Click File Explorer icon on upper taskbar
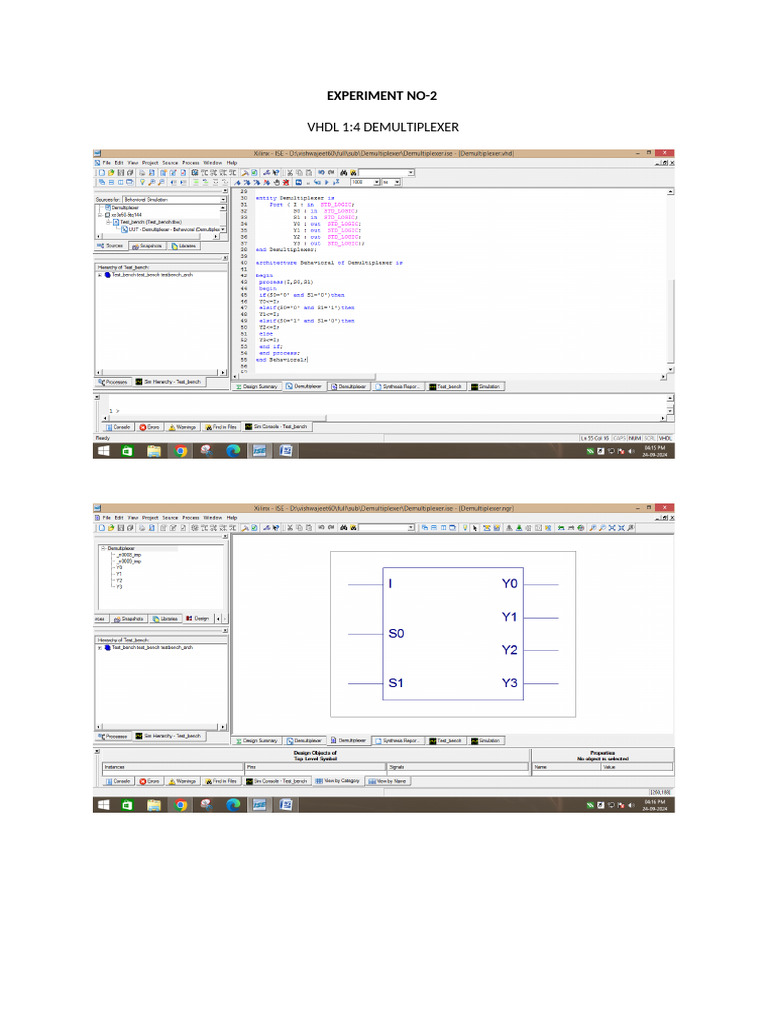The width and height of the screenshot is (768, 1024). point(154,451)
